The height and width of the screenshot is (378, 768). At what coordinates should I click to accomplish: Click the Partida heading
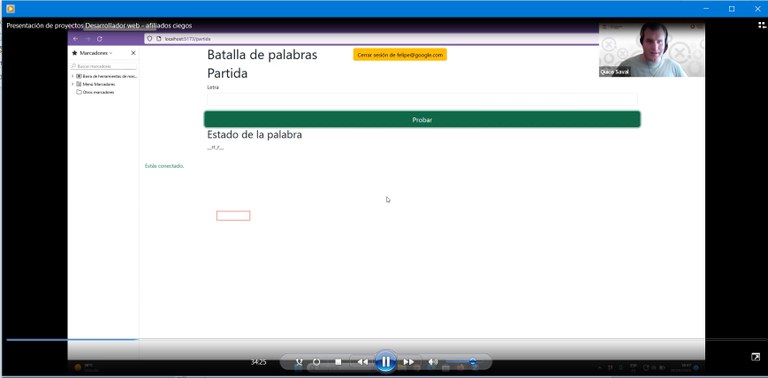(x=227, y=73)
